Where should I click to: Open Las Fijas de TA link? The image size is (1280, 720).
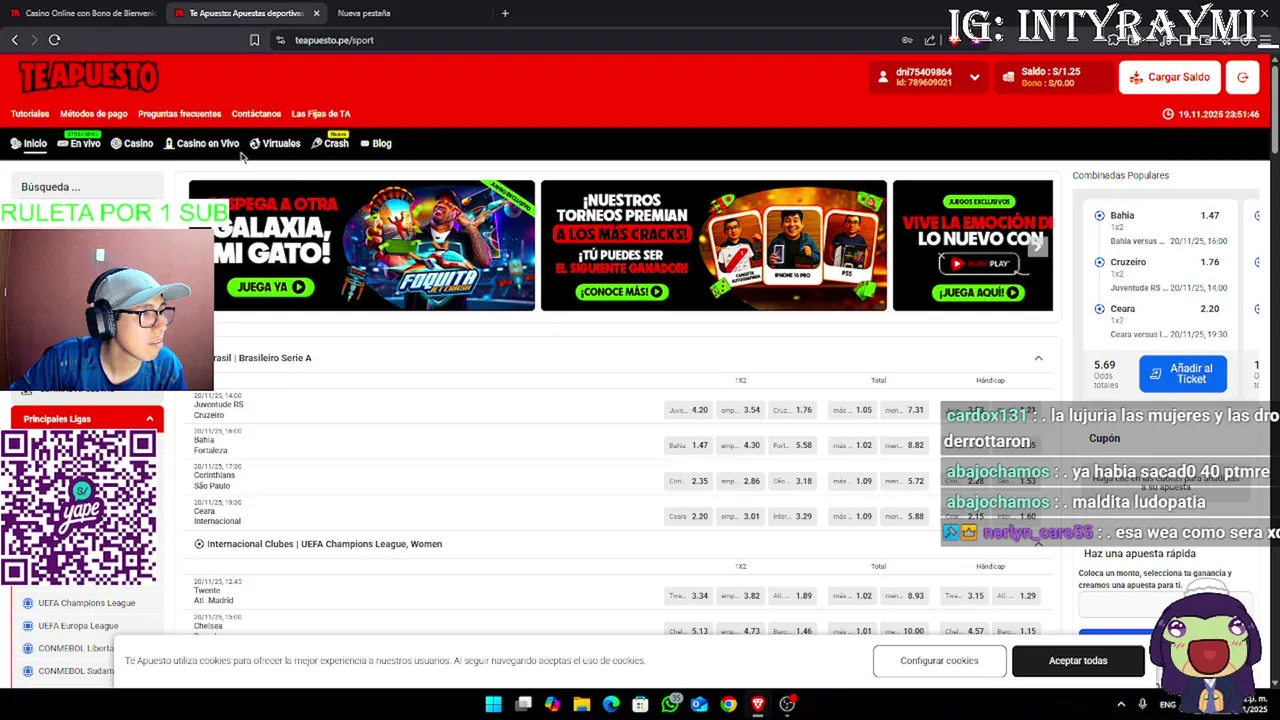tap(321, 114)
